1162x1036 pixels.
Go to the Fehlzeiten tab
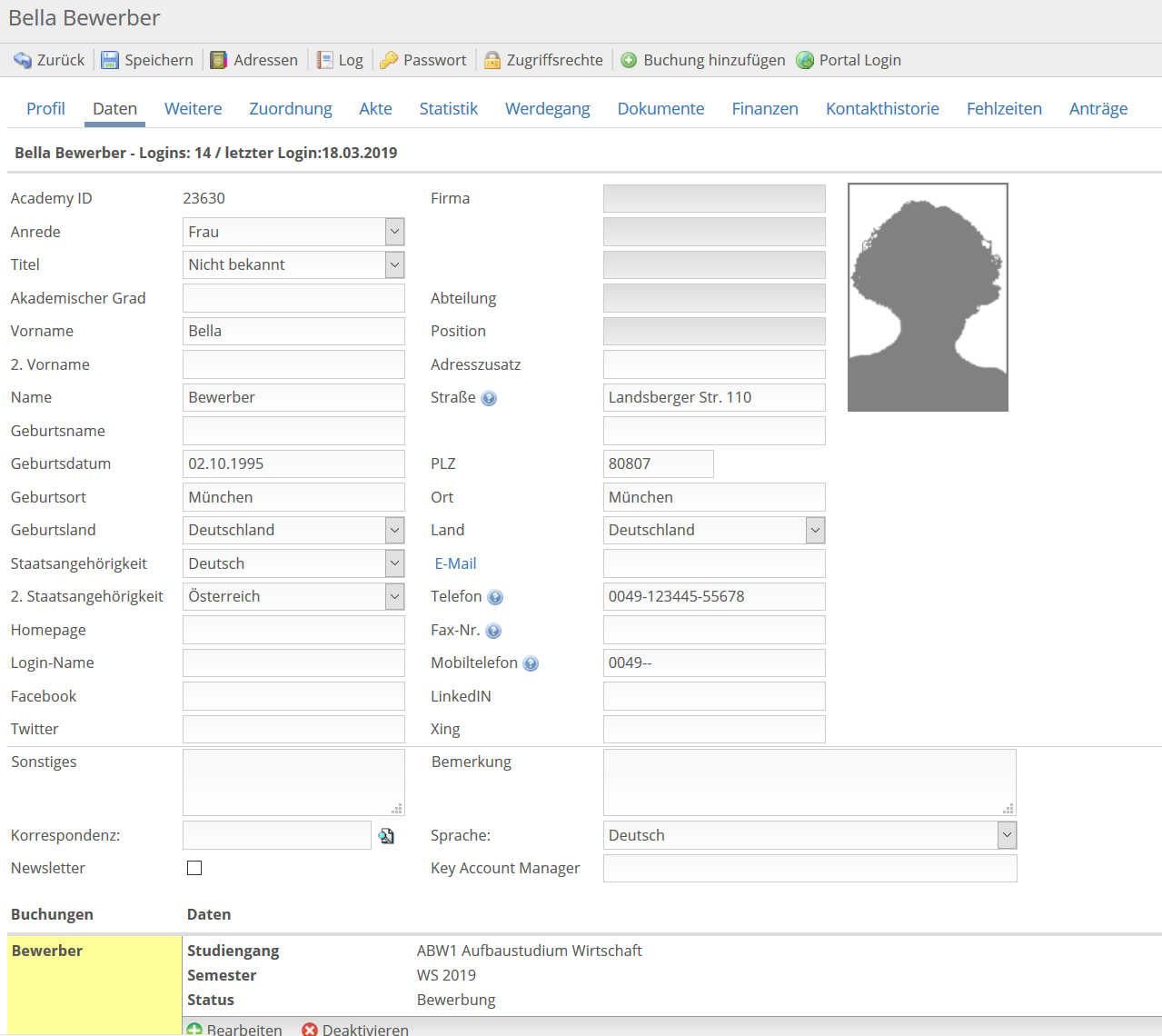pos(1004,108)
